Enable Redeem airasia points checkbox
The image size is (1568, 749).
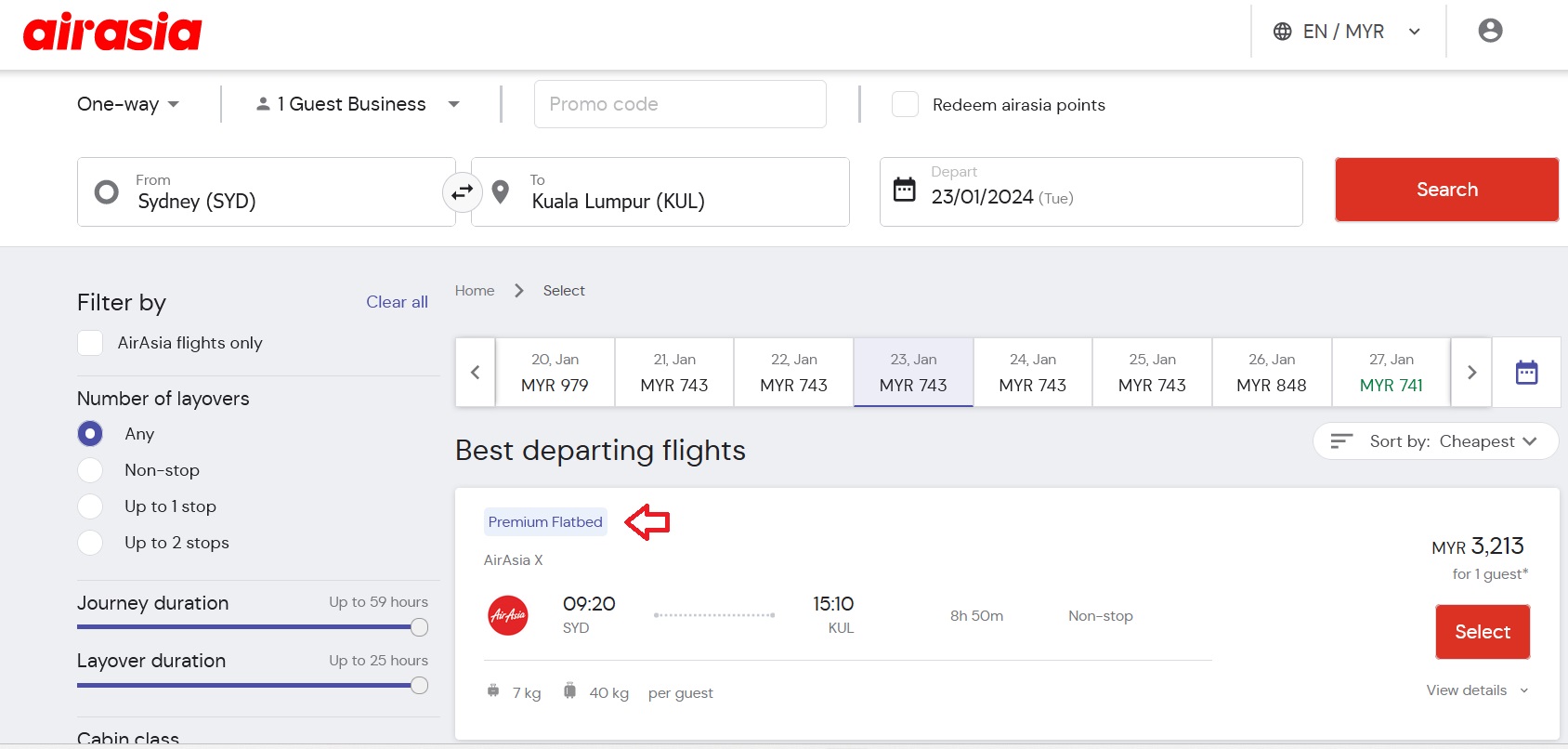(905, 105)
